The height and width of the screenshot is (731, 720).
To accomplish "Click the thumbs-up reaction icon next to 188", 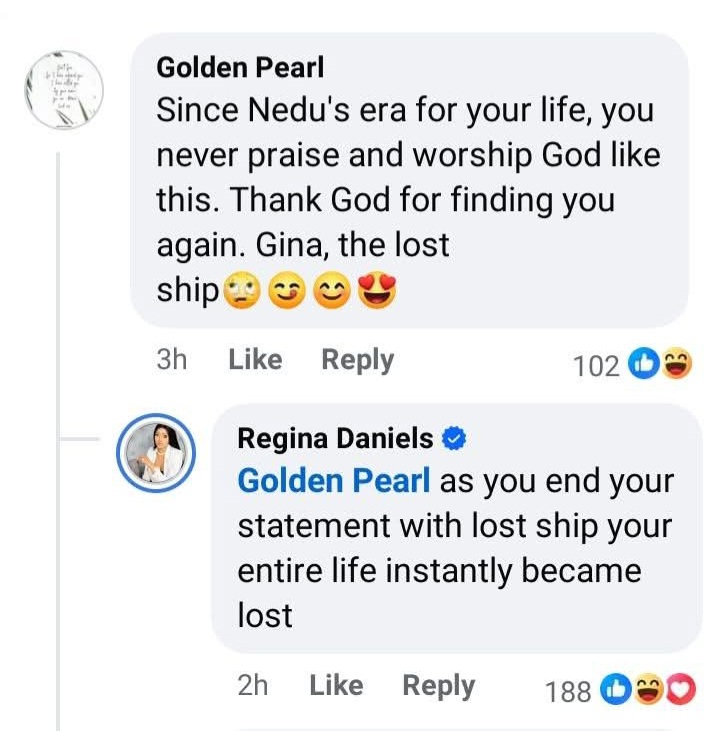I will (617, 689).
